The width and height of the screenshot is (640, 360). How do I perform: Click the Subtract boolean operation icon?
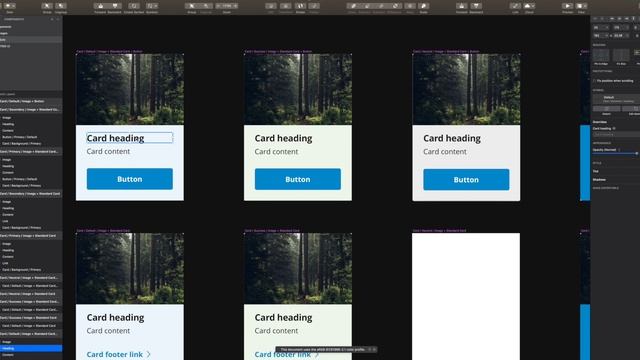pyautogui.click(x=367, y=6)
